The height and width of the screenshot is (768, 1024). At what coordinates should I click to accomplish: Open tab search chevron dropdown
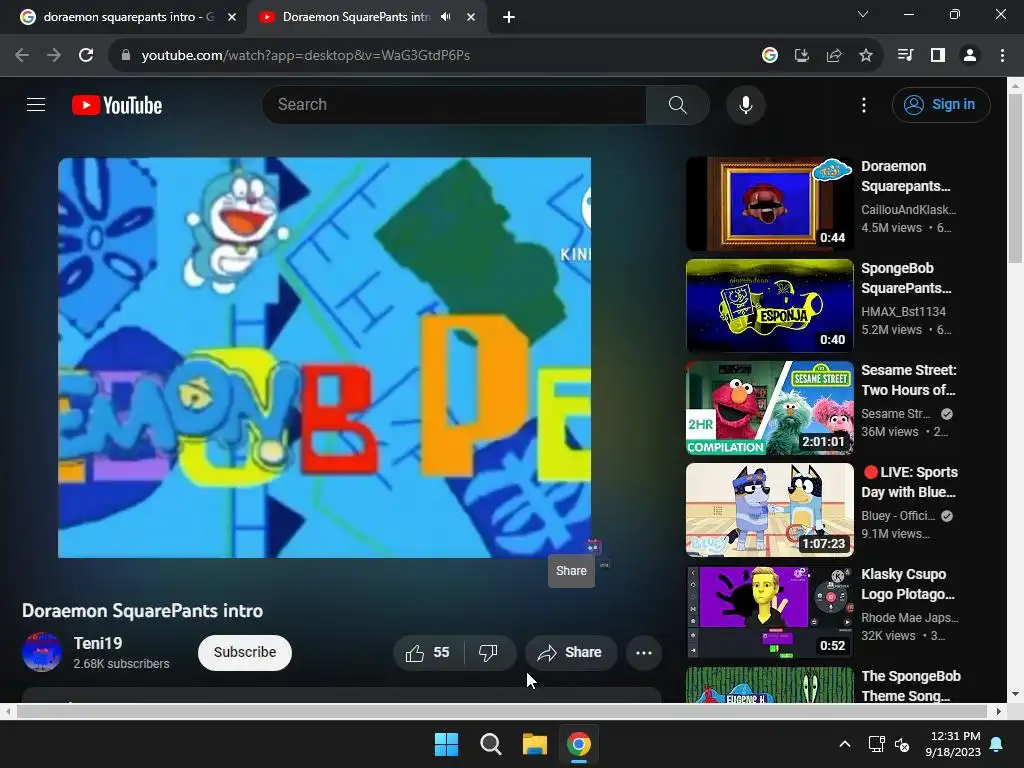click(863, 14)
